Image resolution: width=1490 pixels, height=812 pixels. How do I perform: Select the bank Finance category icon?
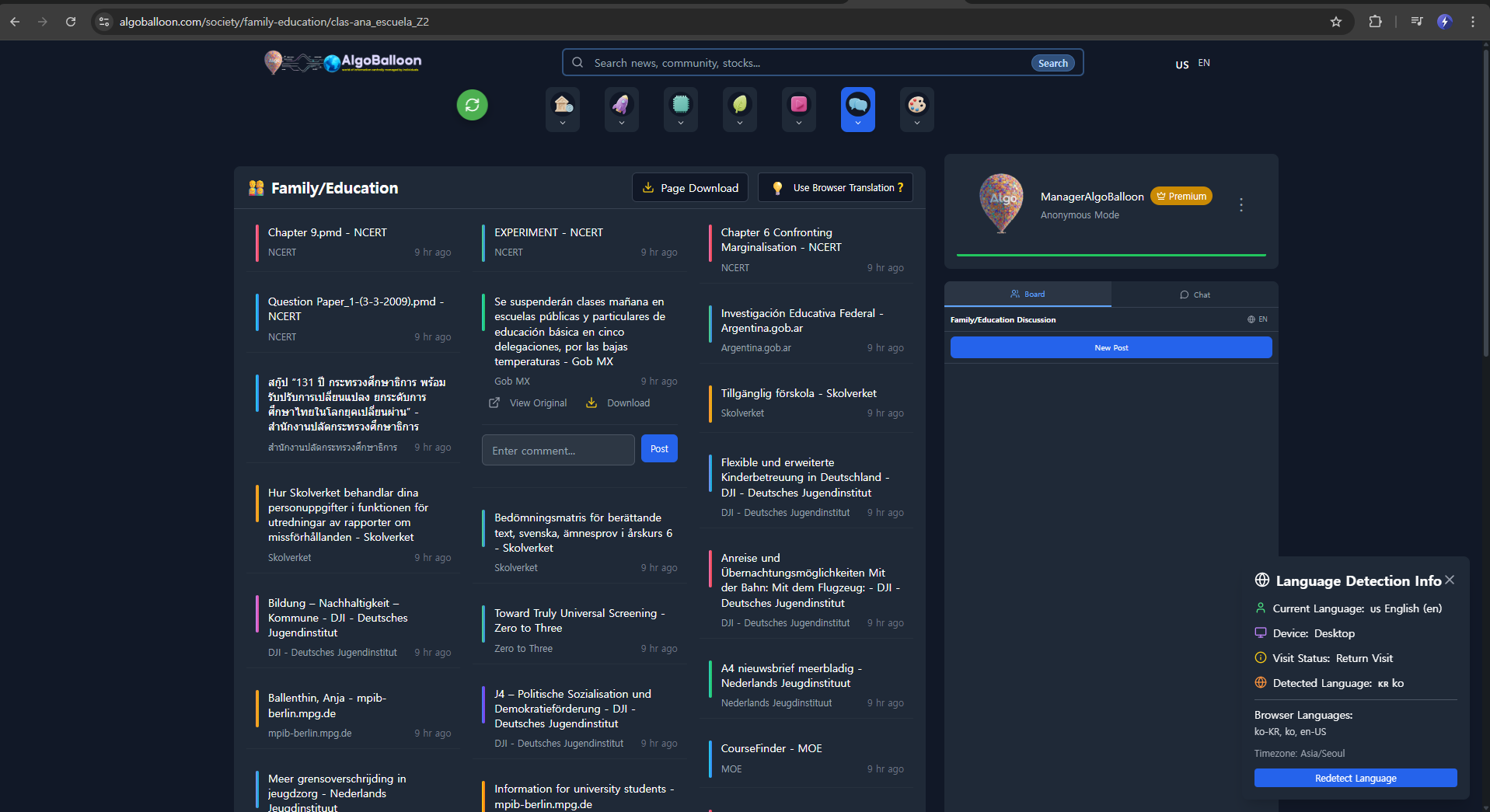(x=562, y=103)
